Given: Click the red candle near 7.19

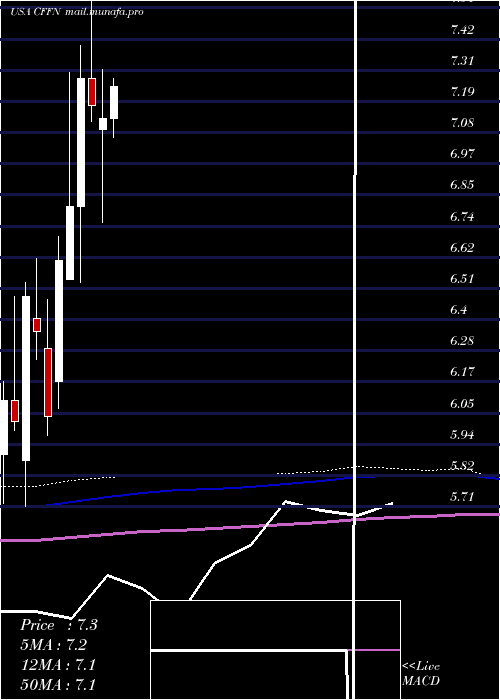Looking at the screenshot, I should point(92,92).
